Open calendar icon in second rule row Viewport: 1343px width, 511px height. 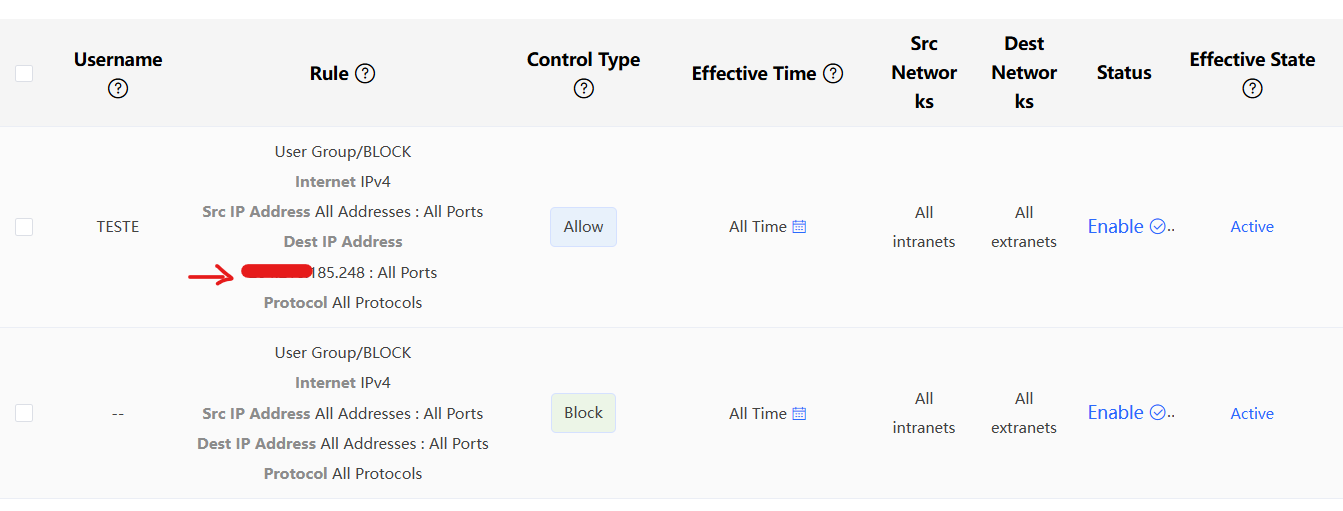click(799, 413)
